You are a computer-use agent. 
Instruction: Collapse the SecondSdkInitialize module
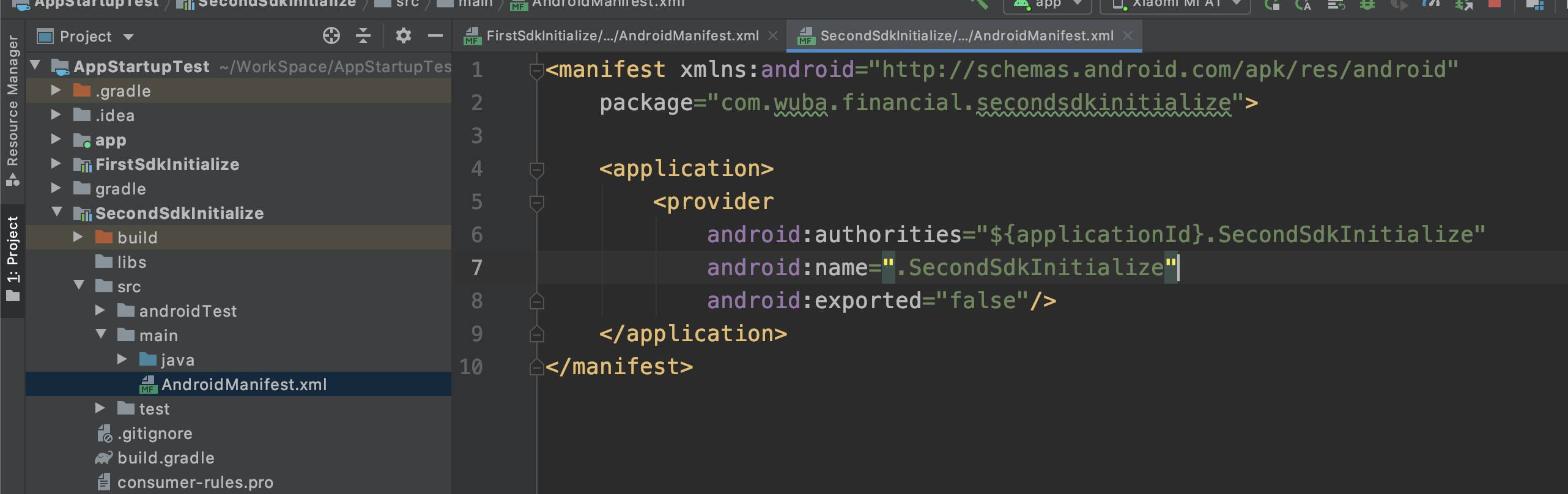point(57,212)
